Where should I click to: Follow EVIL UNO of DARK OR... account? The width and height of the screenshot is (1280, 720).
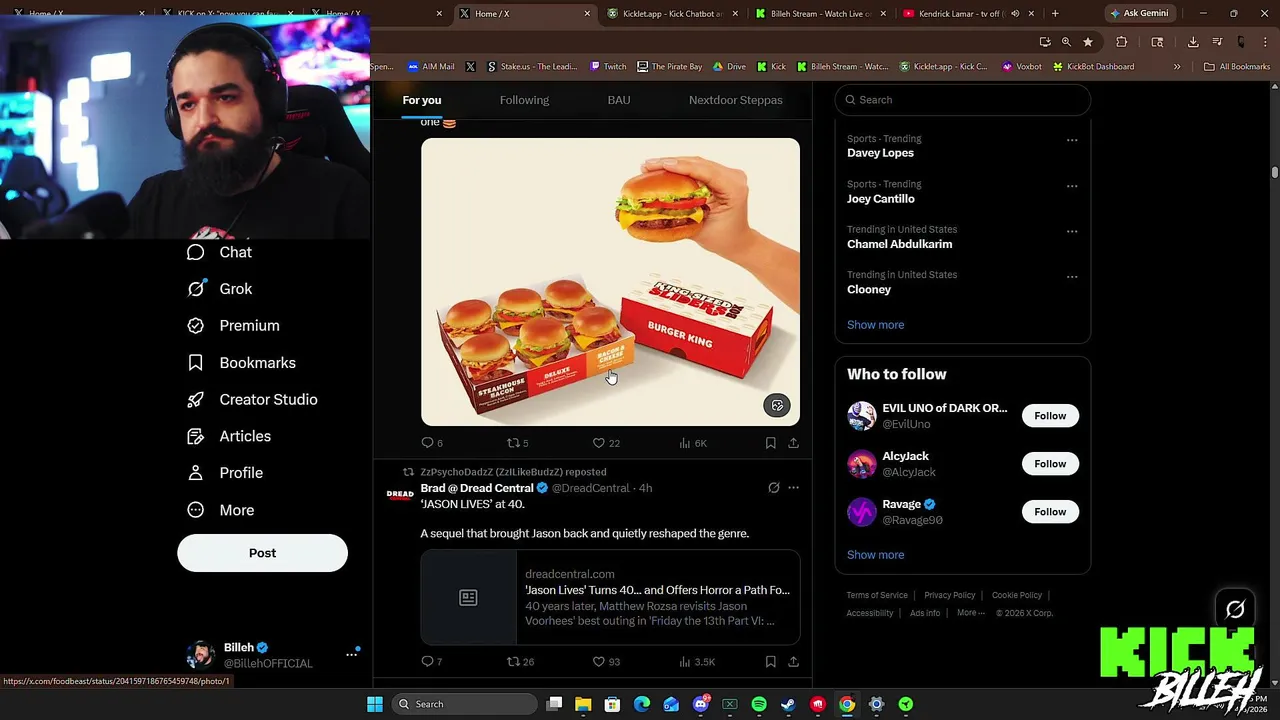[1050, 416]
